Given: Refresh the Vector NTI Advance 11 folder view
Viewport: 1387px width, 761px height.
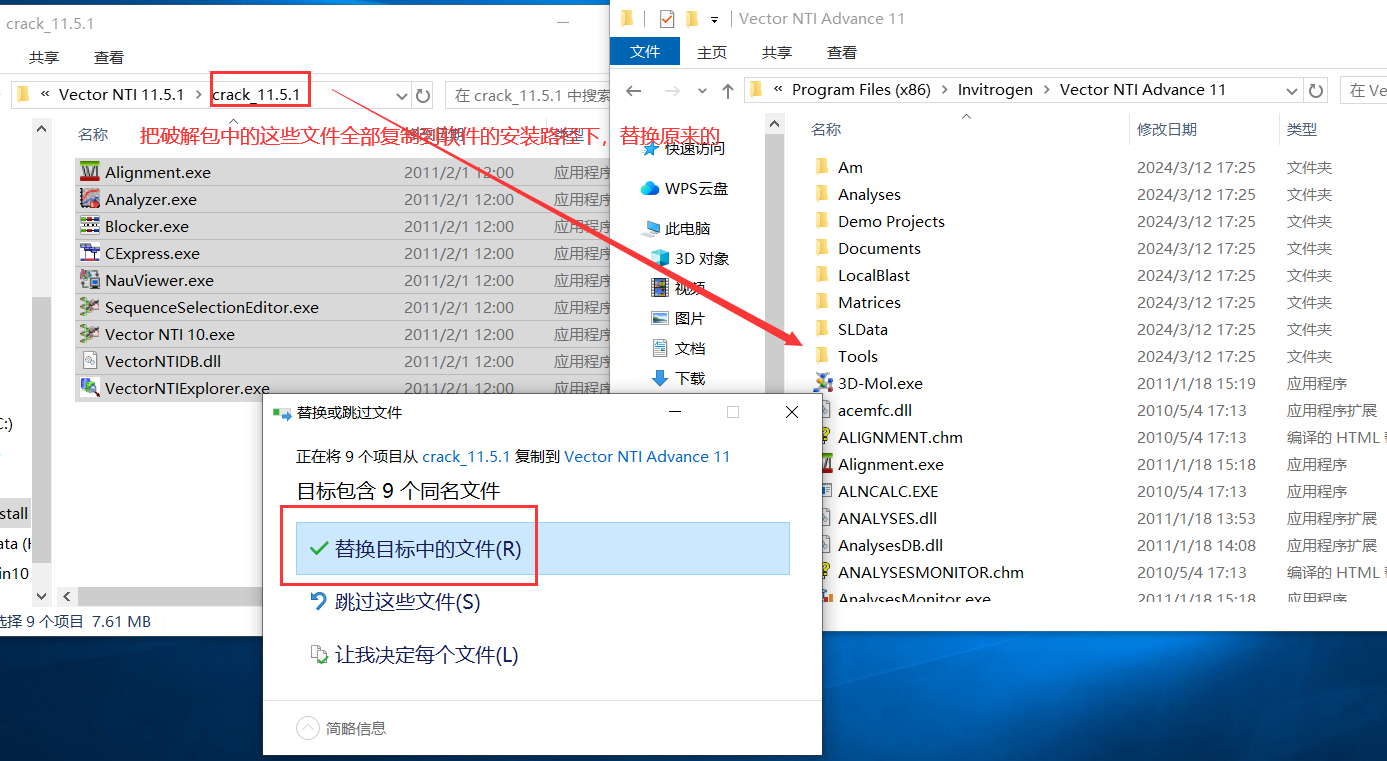Looking at the screenshot, I should (1317, 90).
